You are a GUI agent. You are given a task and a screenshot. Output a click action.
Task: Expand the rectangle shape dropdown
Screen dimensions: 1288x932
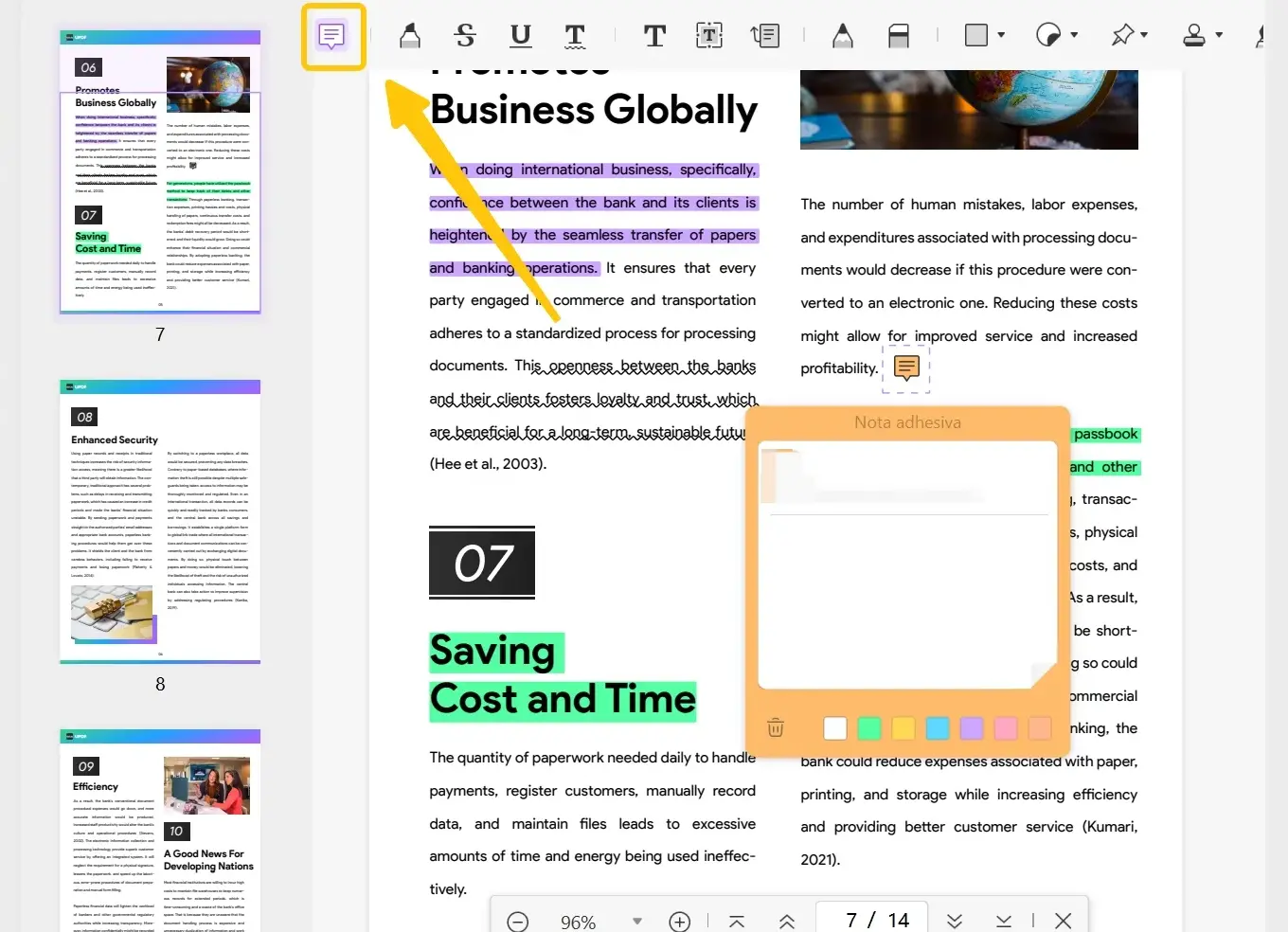tap(1001, 36)
